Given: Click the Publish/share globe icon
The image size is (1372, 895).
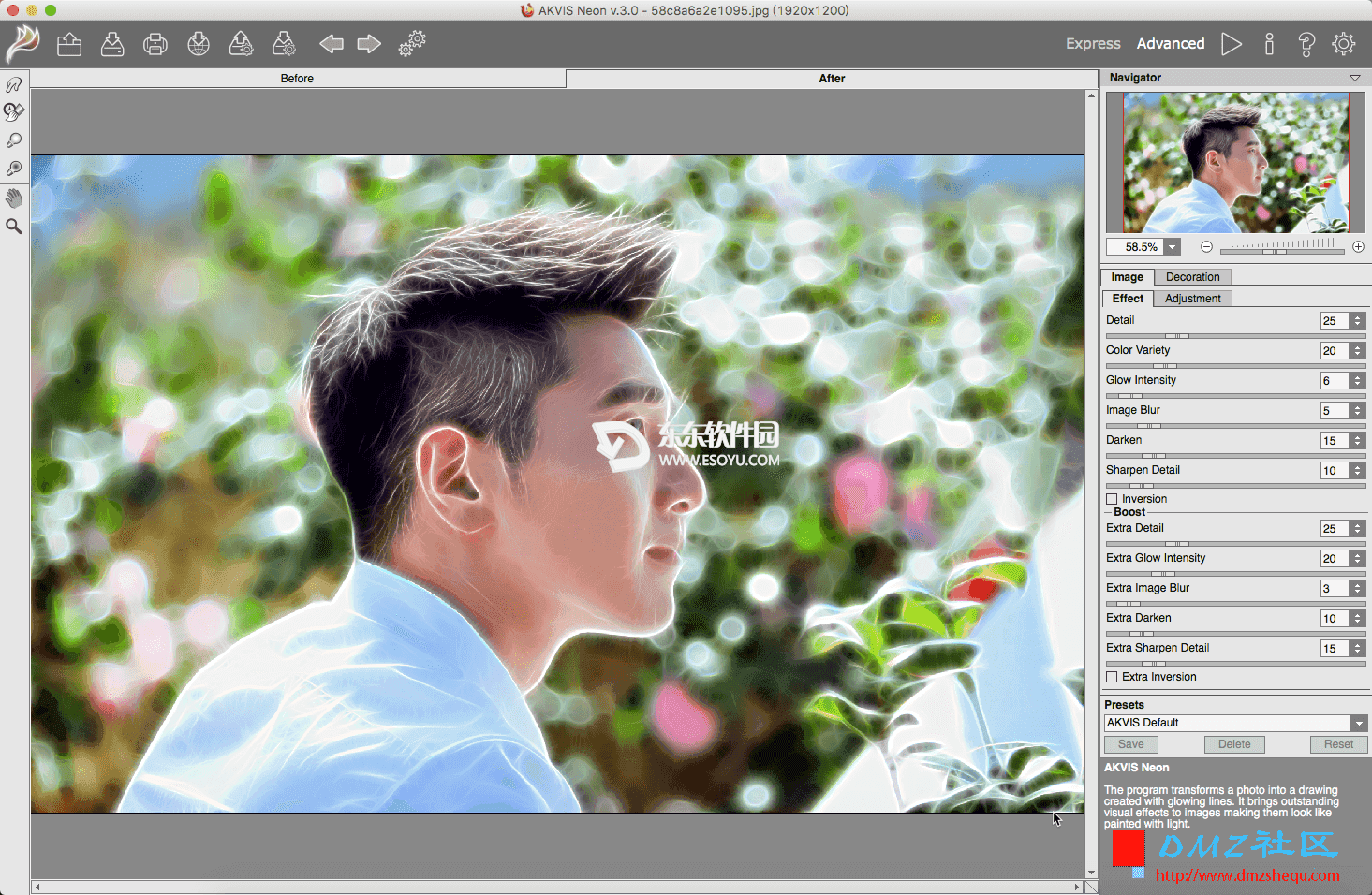Looking at the screenshot, I should (x=199, y=44).
